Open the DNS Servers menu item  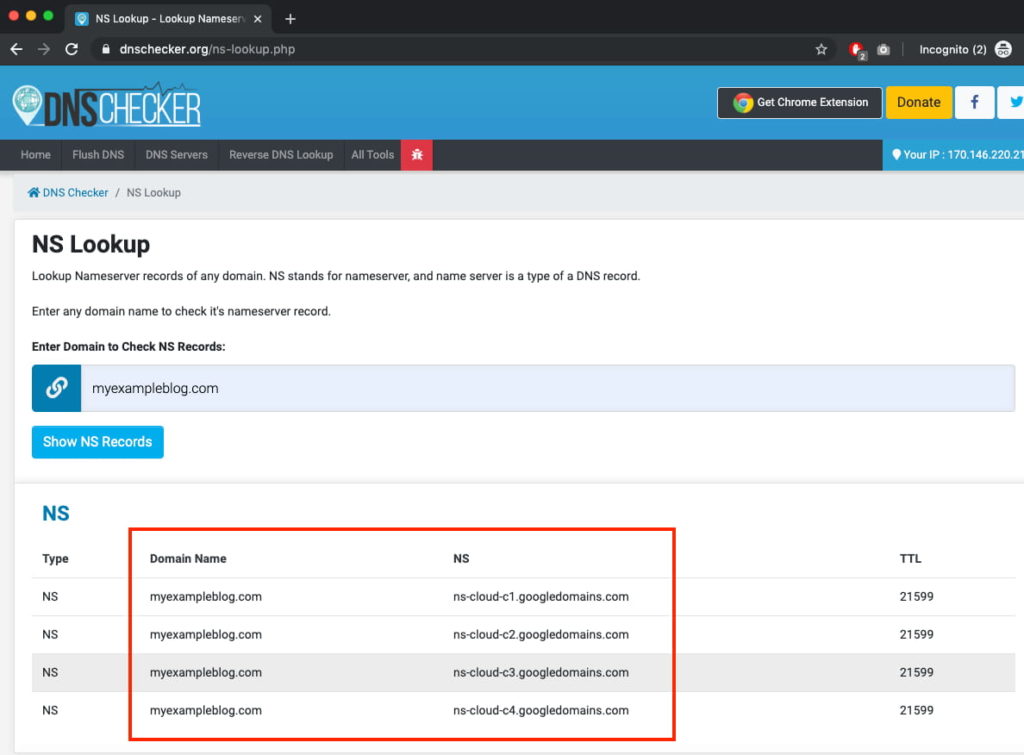(x=176, y=155)
